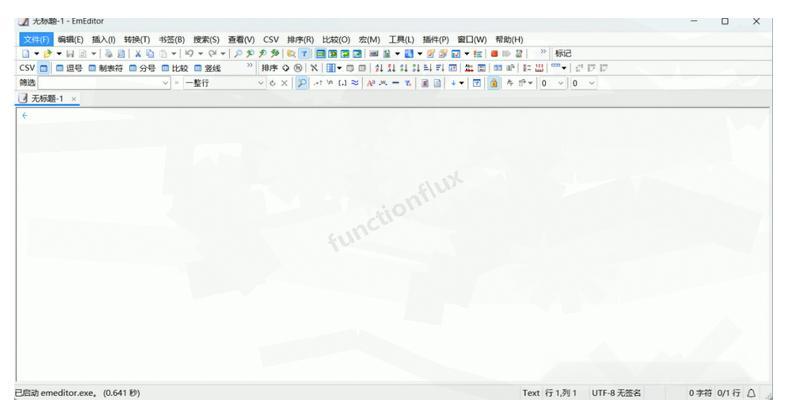Click the Print icon
This screenshot has height=419, width=788.
click(x=109, y=53)
